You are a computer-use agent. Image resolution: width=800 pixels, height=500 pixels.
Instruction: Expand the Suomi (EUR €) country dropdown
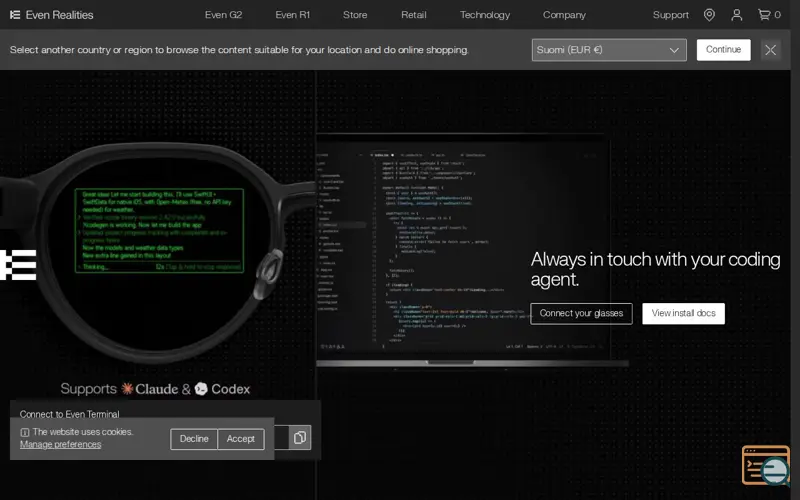(609, 50)
